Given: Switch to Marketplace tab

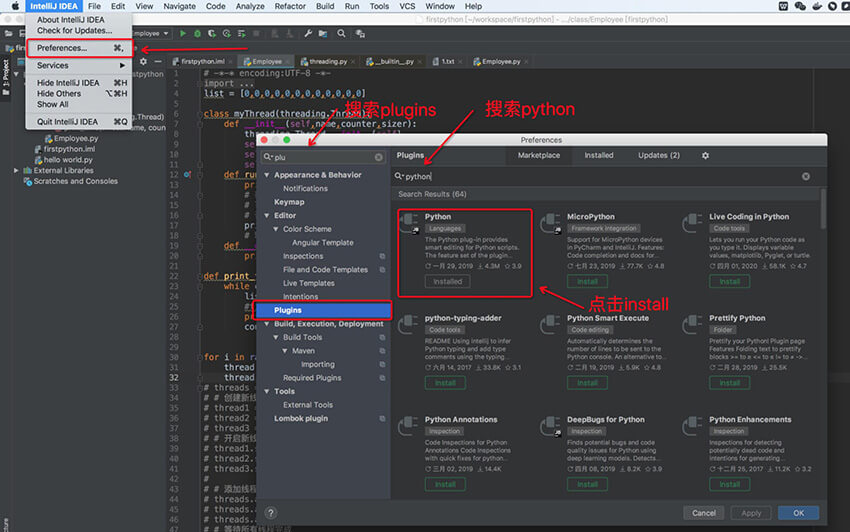Looking at the screenshot, I should point(539,156).
